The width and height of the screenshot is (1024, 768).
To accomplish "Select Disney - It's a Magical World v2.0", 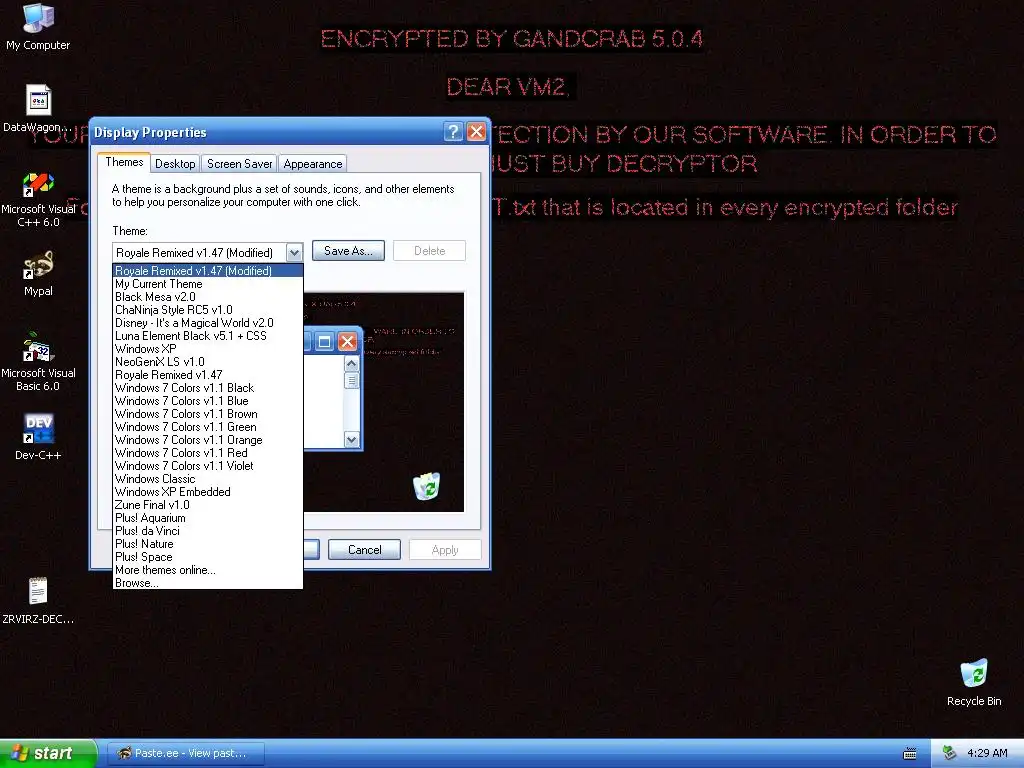I will tap(208, 323).
